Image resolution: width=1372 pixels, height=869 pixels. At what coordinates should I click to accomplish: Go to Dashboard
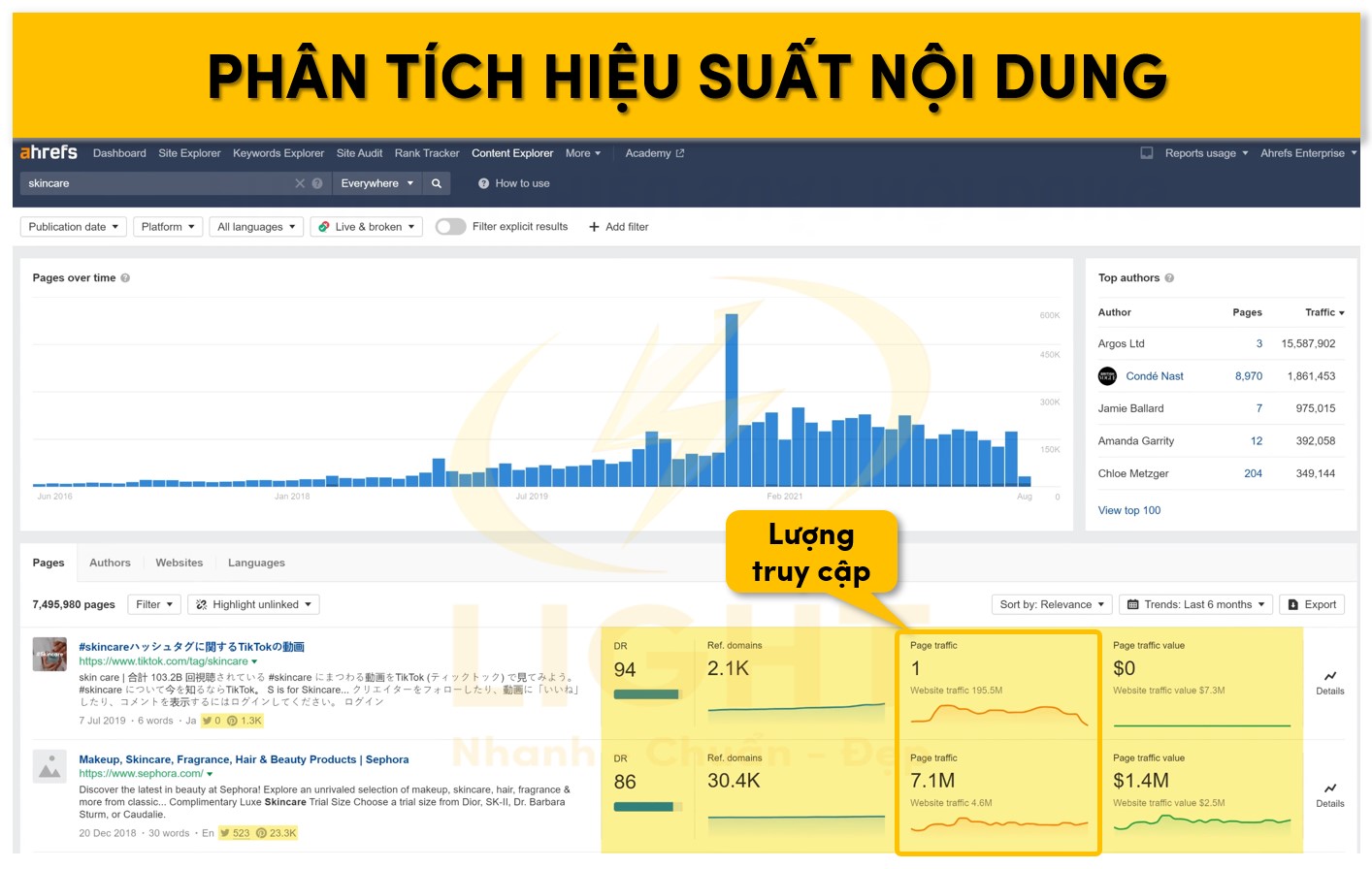coord(119,153)
